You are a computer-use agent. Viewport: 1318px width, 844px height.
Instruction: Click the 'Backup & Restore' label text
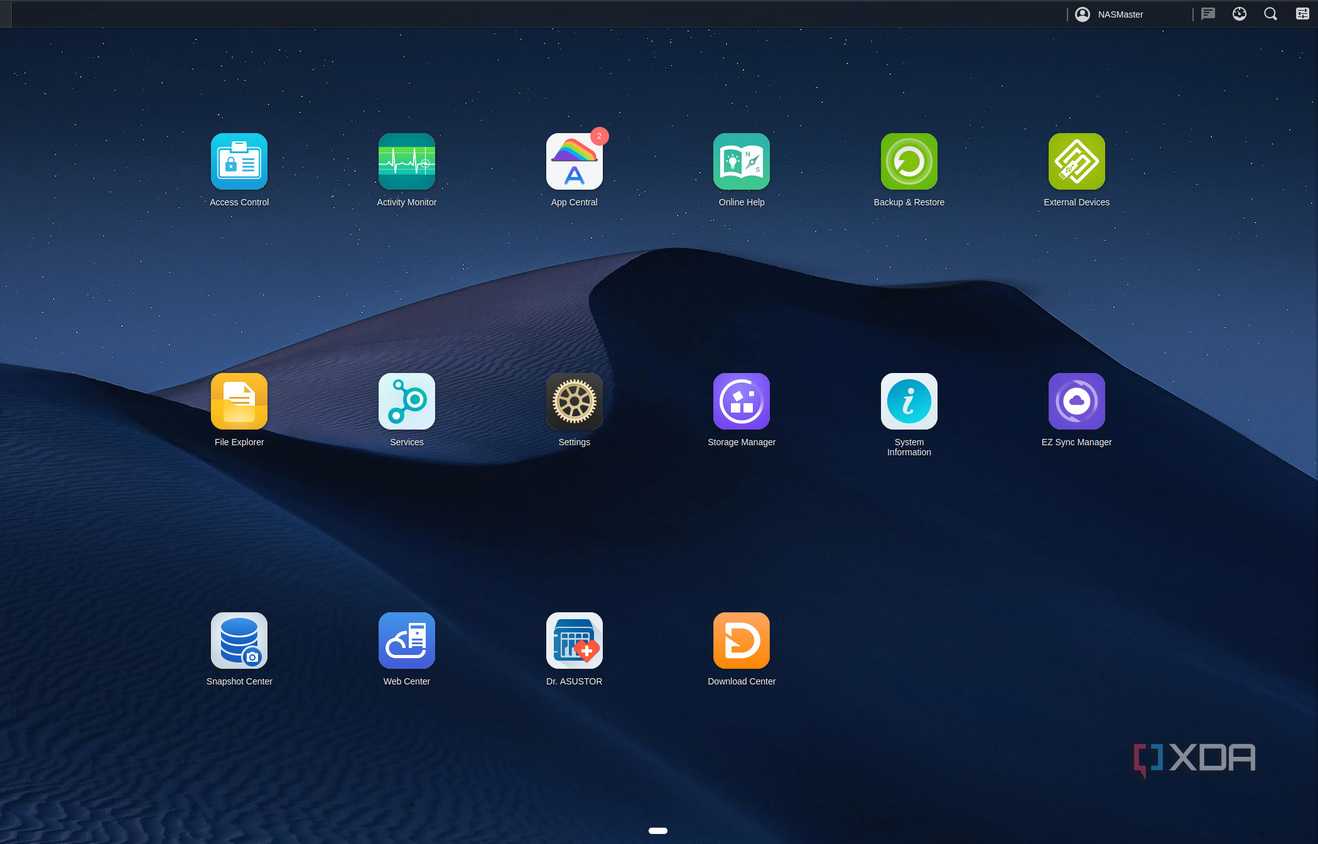[909, 202]
